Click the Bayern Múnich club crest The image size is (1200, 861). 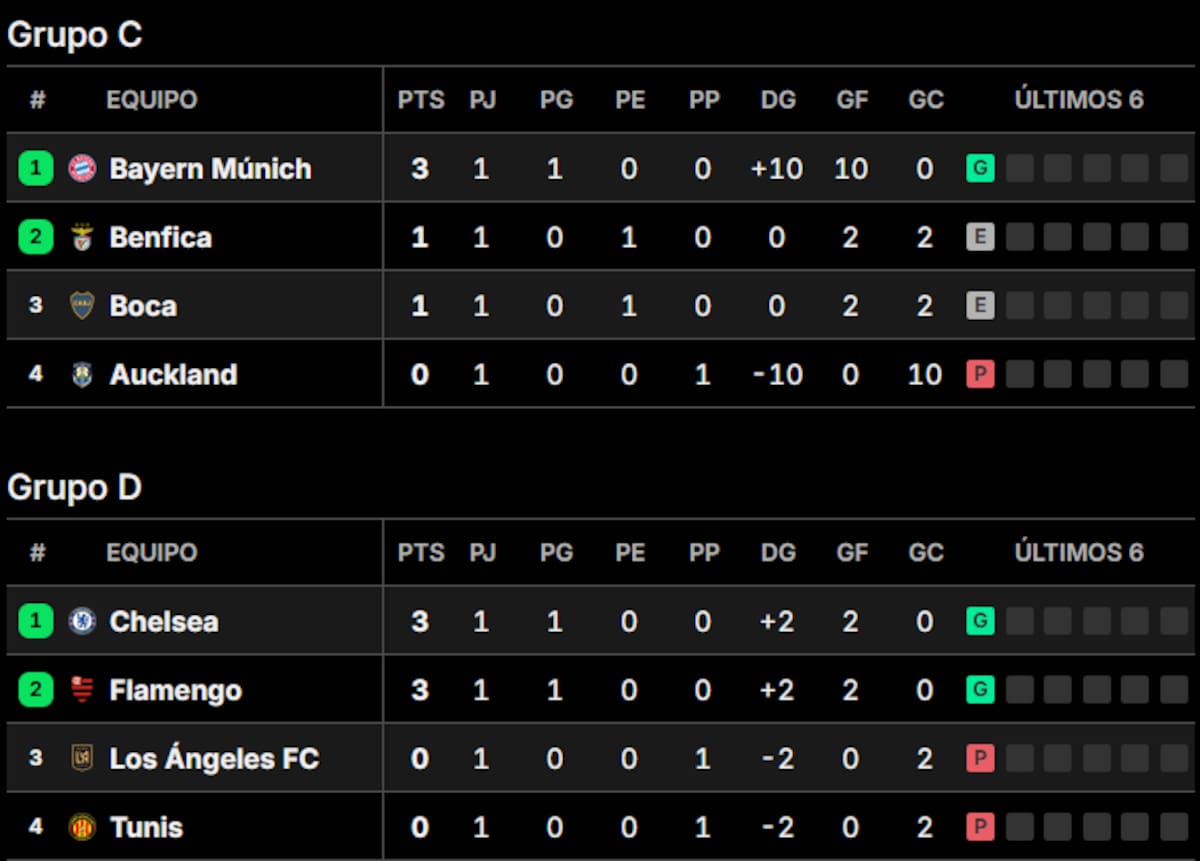[x=81, y=168]
